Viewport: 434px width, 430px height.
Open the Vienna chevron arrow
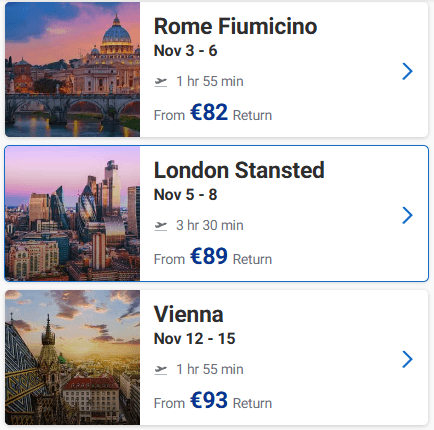click(x=407, y=359)
